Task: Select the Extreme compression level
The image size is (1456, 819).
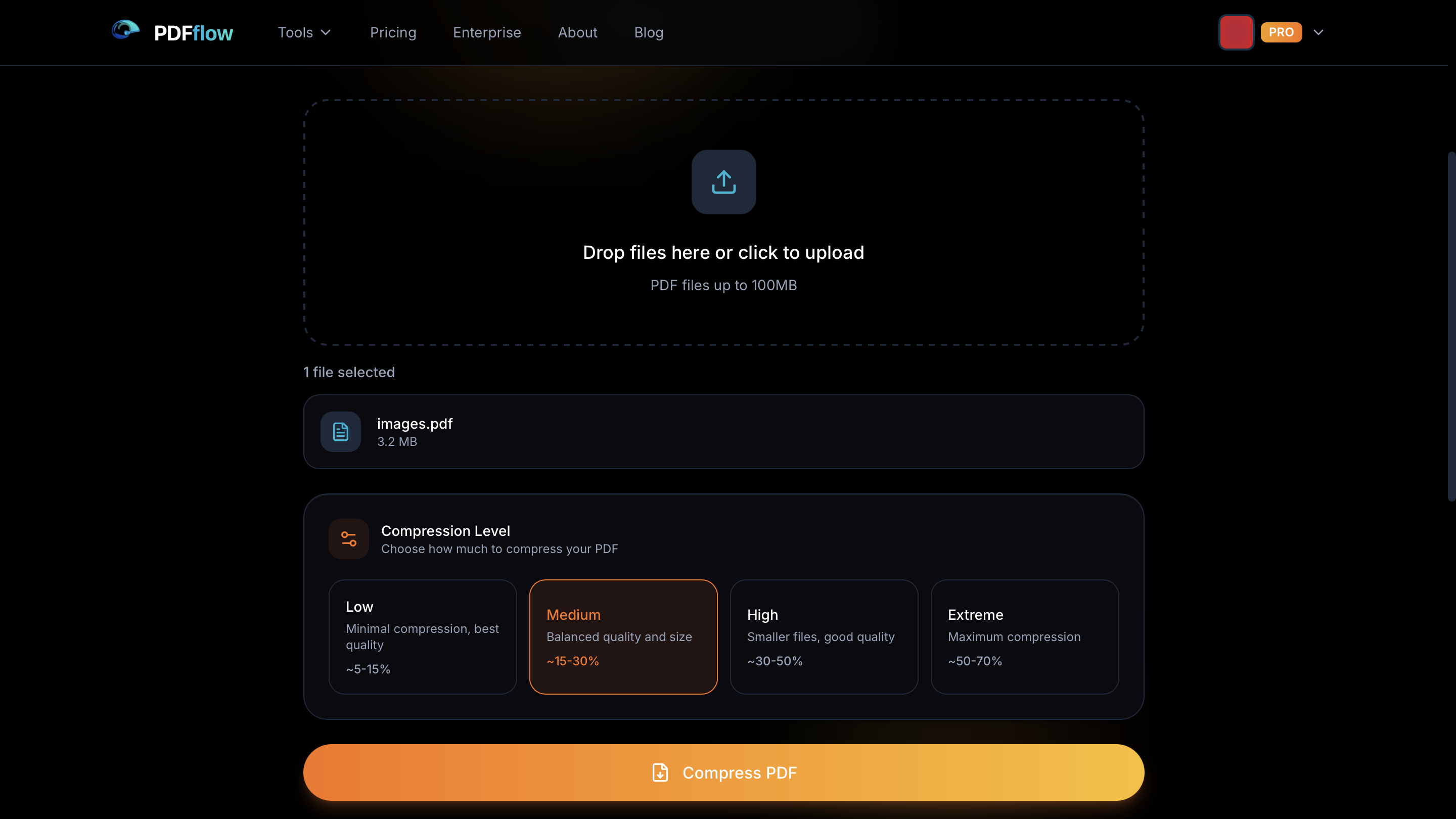Action: click(x=1025, y=636)
